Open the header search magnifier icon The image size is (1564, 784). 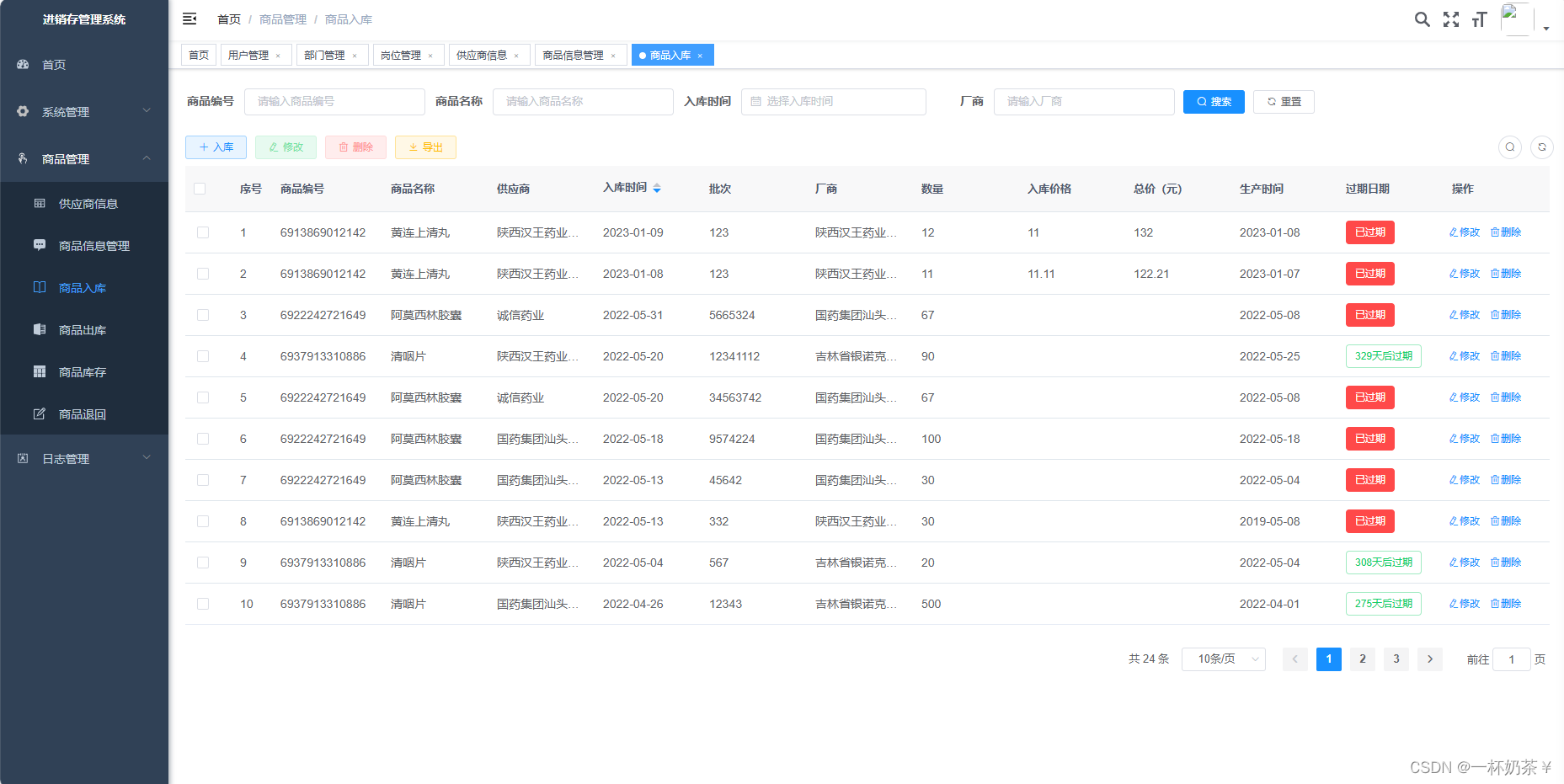click(1422, 19)
